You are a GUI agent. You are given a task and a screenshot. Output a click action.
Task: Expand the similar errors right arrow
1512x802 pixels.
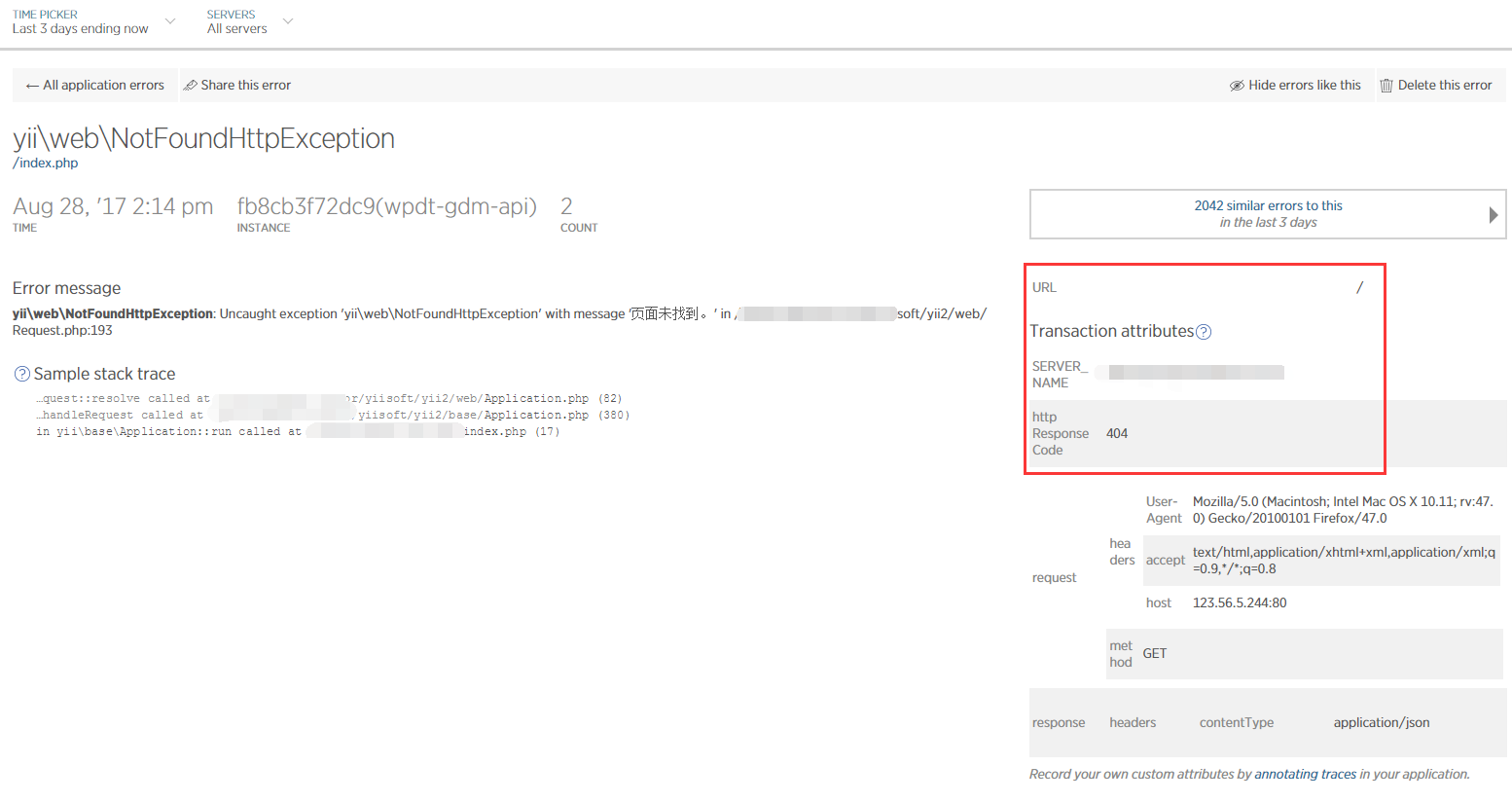click(x=1494, y=214)
